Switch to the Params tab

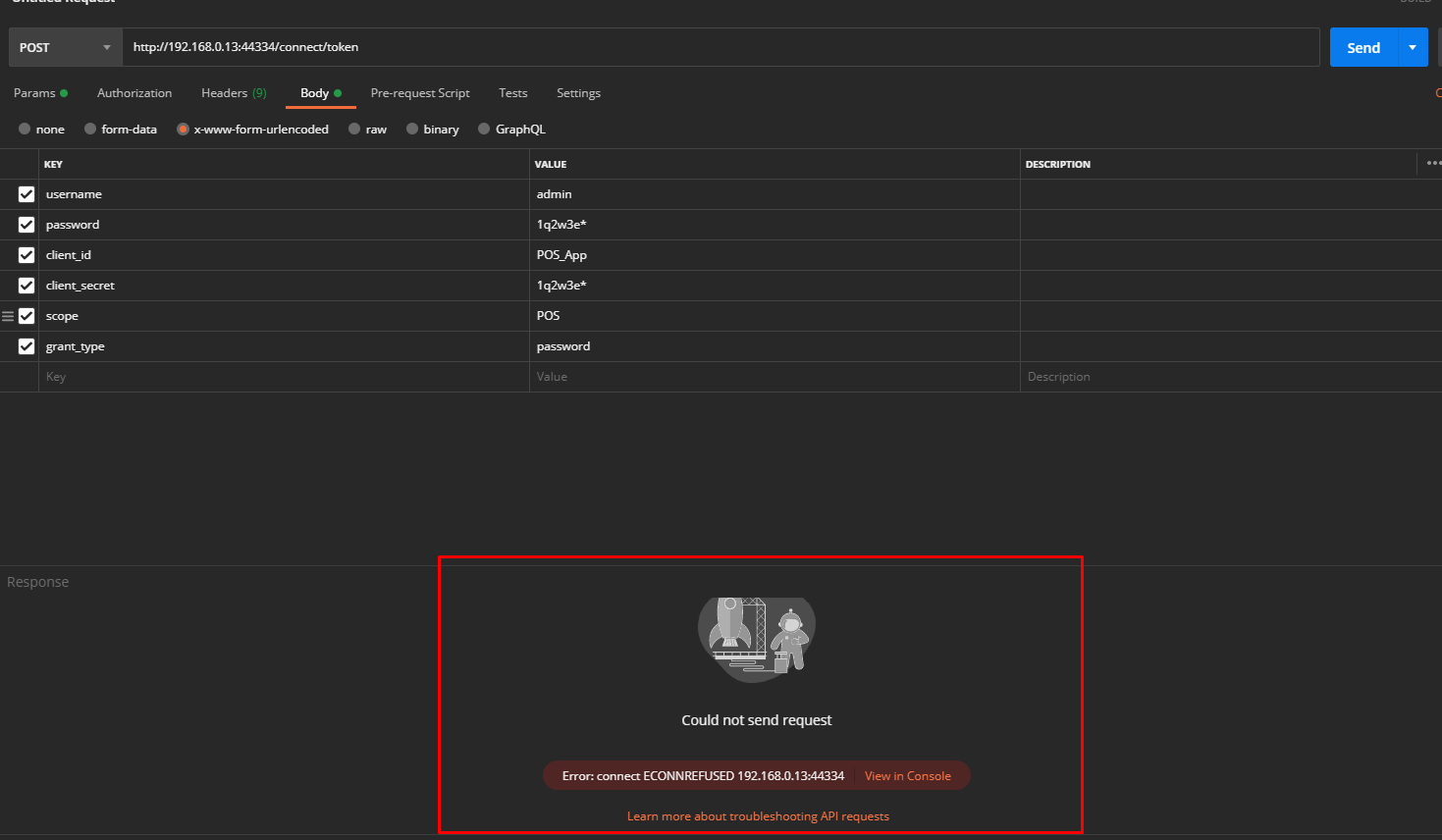point(40,93)
